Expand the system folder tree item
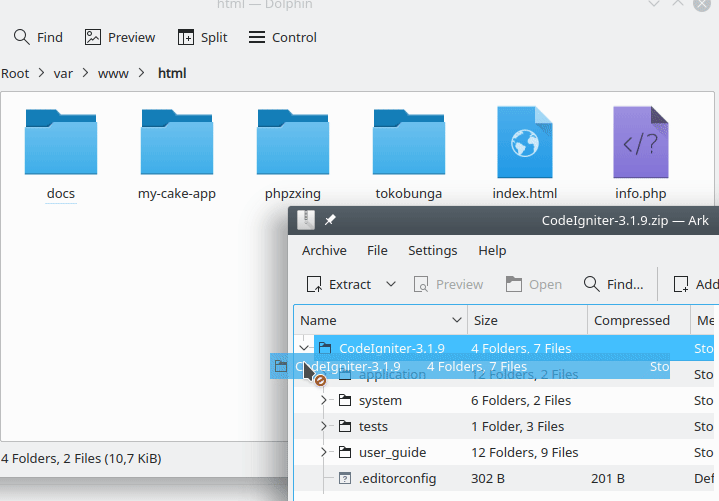 pos(324,400)
